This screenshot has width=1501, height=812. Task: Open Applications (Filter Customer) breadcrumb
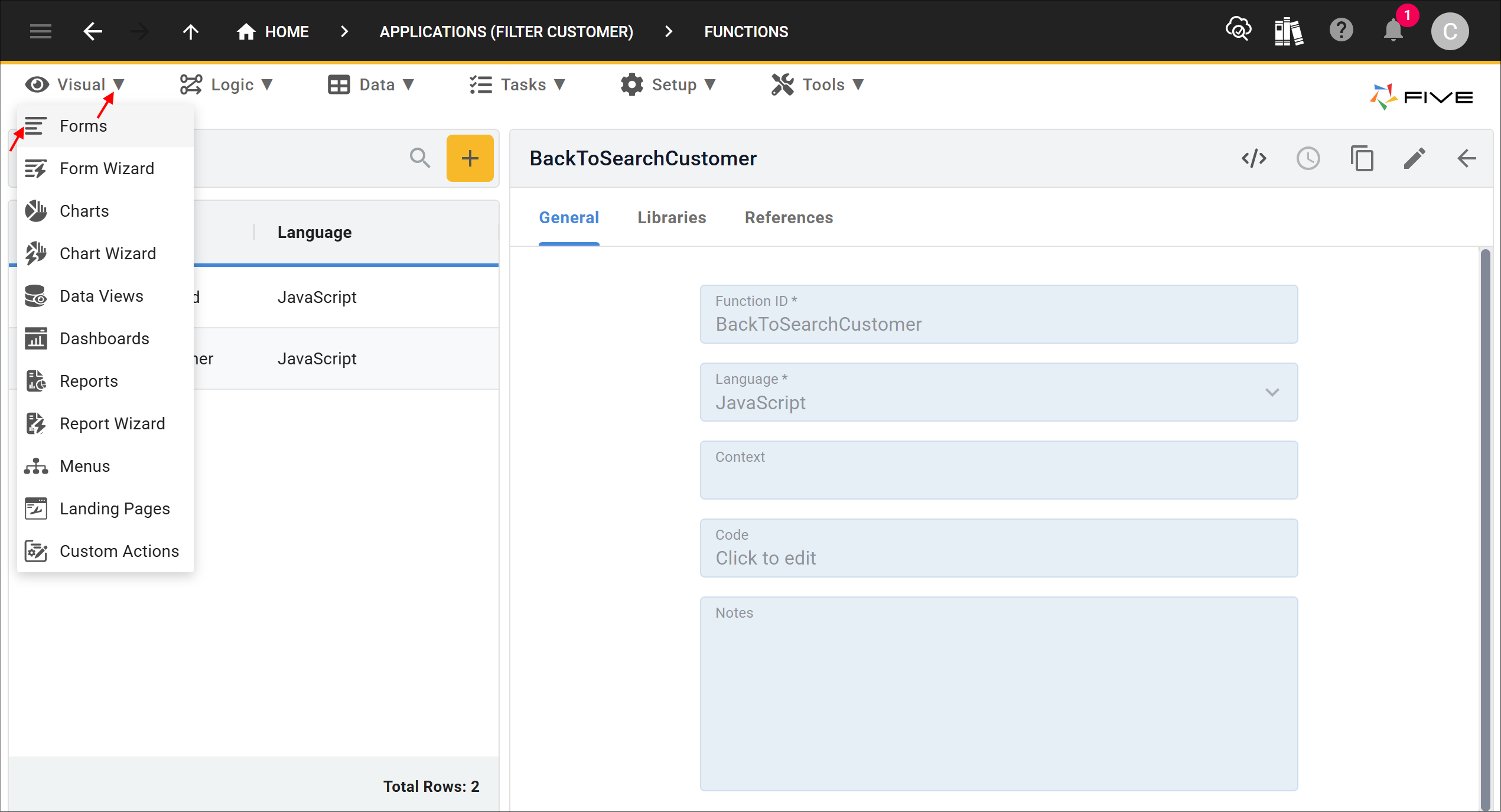506,31
